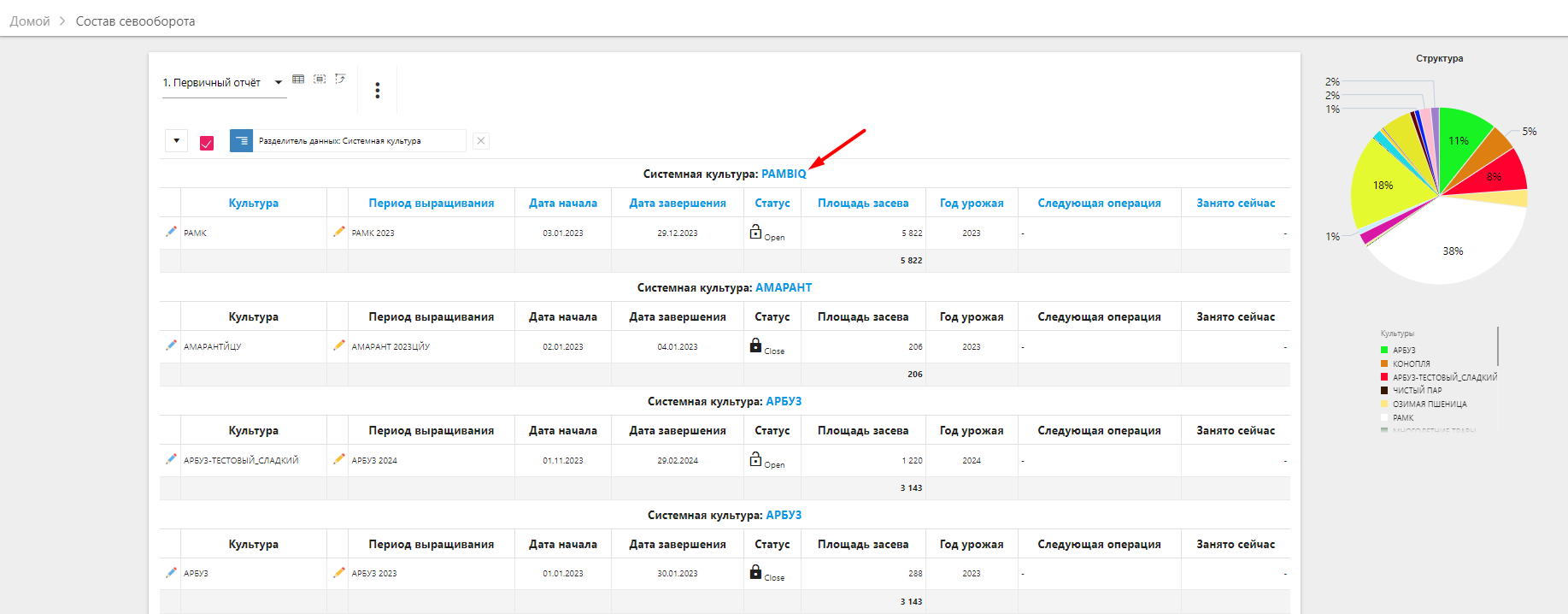The height and width of the screenshot is (614, 1568).
Task: Toggle ЧИСТЫЙ ПАР legend entry
Action: [x=1417, y=391]
